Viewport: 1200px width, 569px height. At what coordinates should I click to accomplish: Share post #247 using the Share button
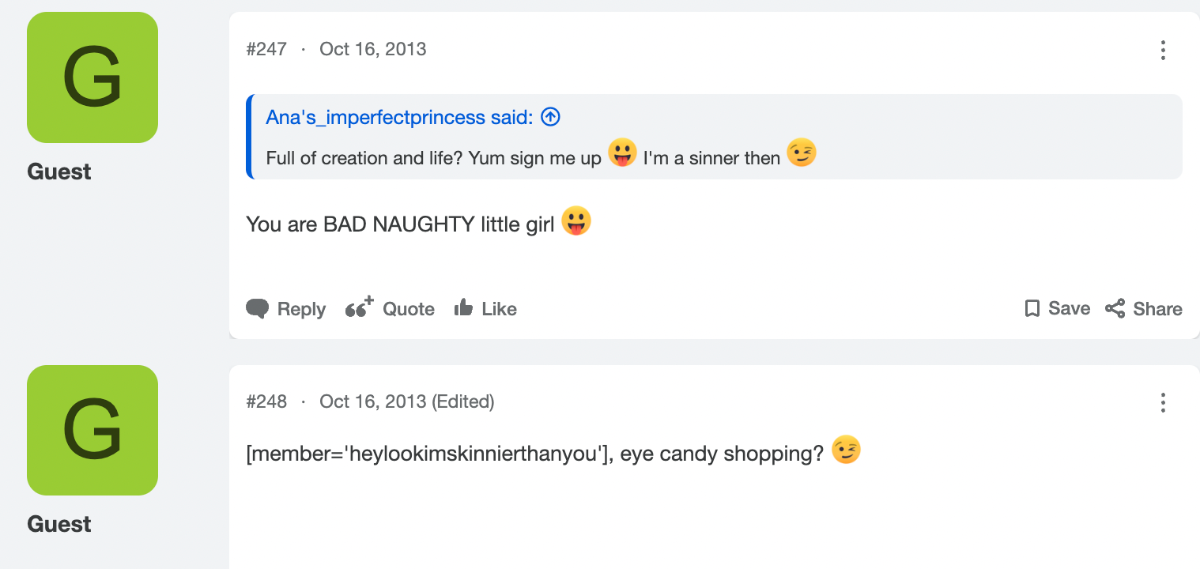point(1144,309)
